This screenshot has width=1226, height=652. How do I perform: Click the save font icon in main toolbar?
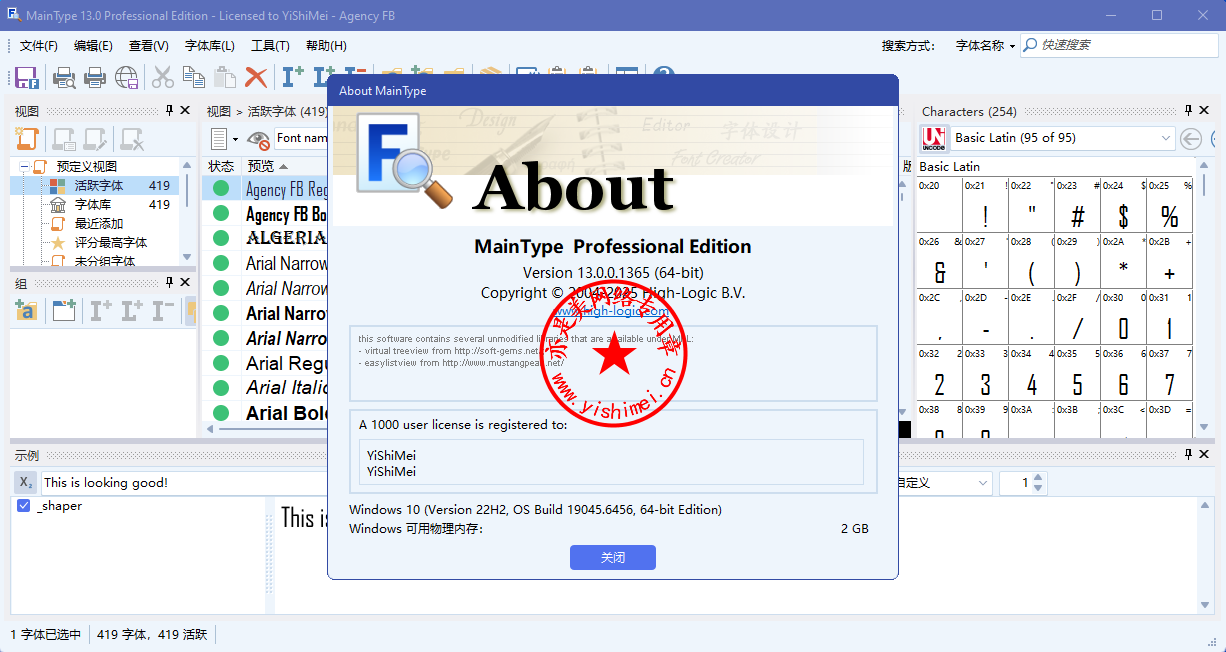[x=27, y=78]
